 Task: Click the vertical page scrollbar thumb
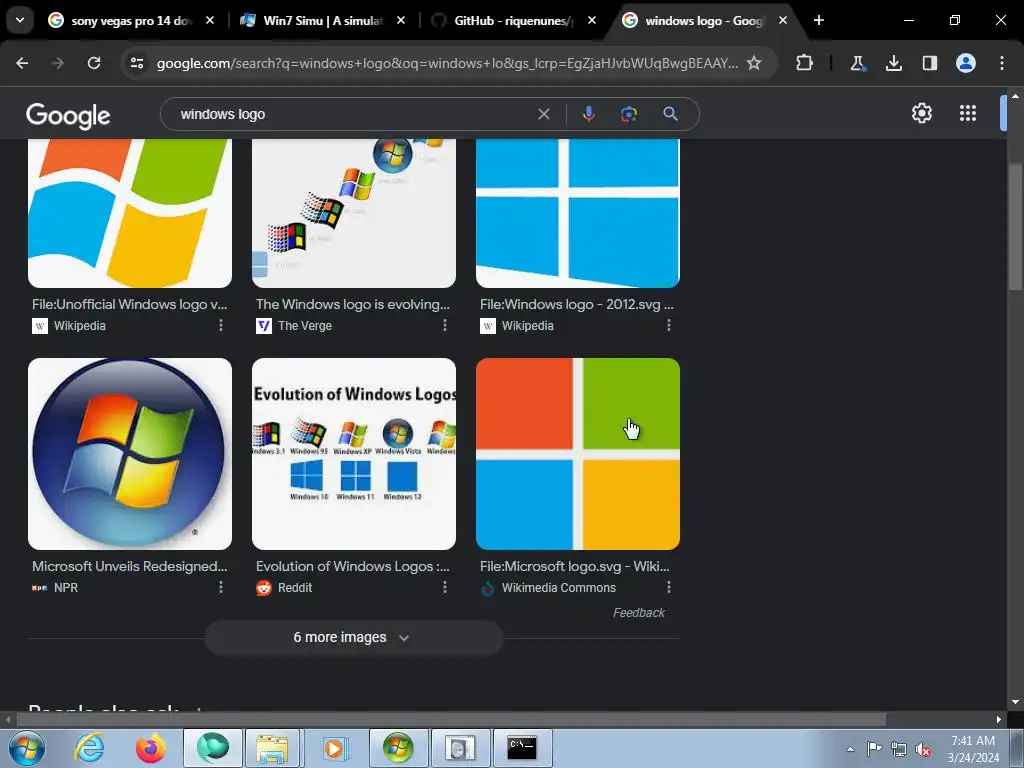[x=1016, y=225]
